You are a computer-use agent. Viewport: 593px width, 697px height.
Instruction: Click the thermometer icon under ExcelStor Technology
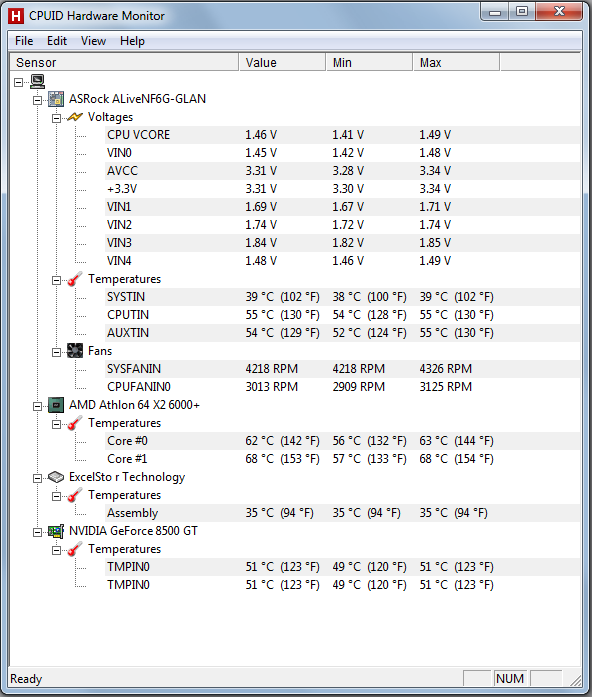[75, 495]
